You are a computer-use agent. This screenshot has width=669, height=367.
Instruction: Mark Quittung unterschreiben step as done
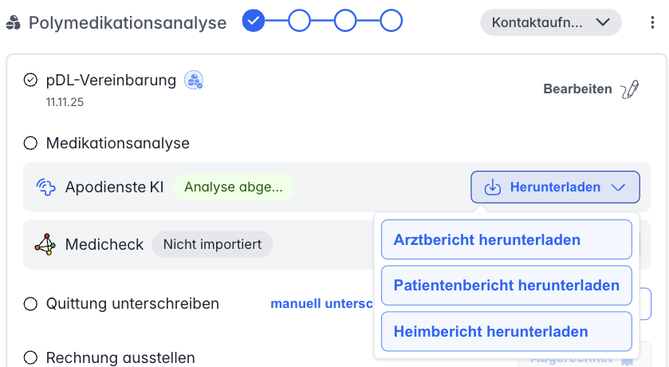point(30,304)
